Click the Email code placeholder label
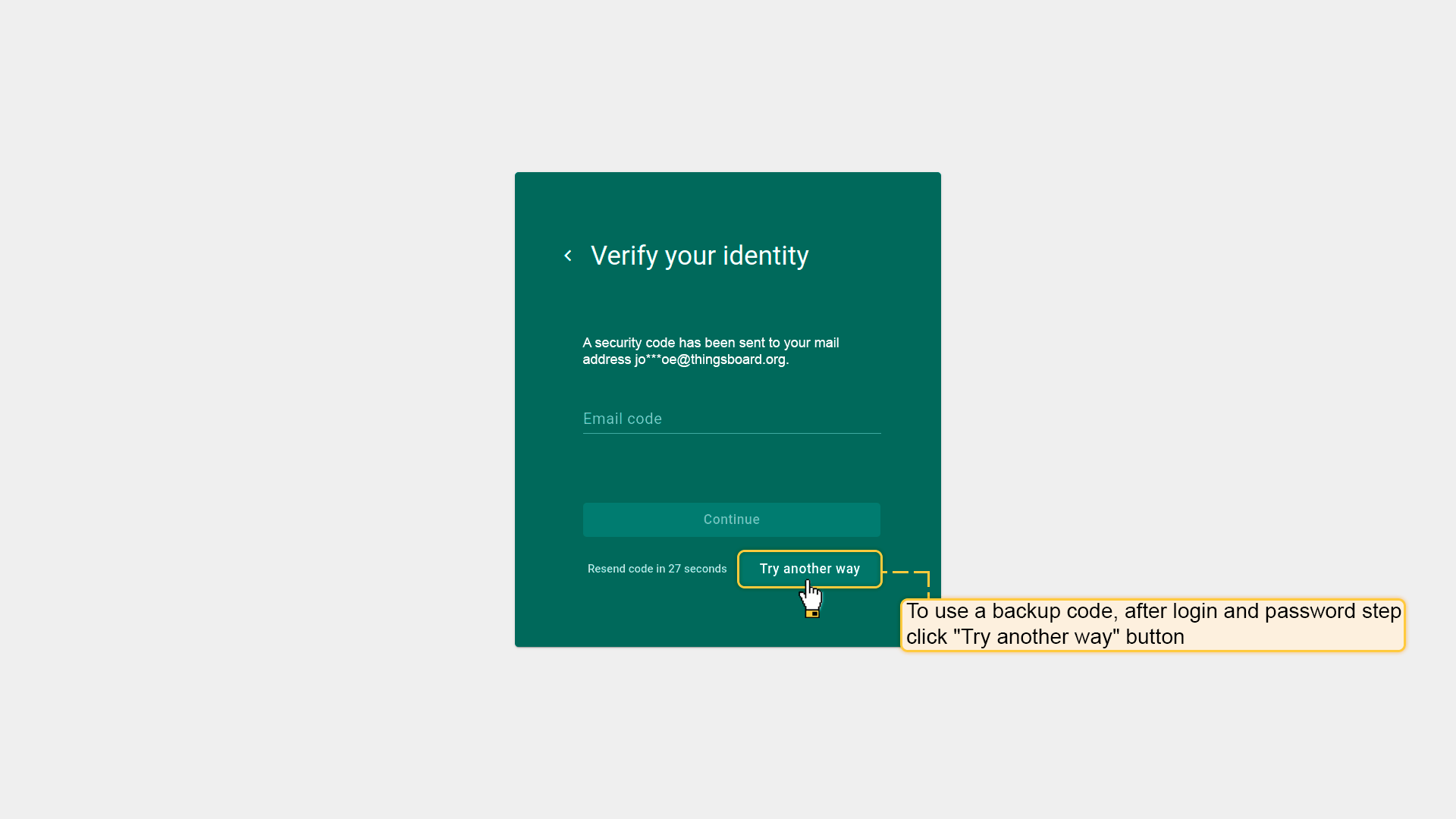 622,419
